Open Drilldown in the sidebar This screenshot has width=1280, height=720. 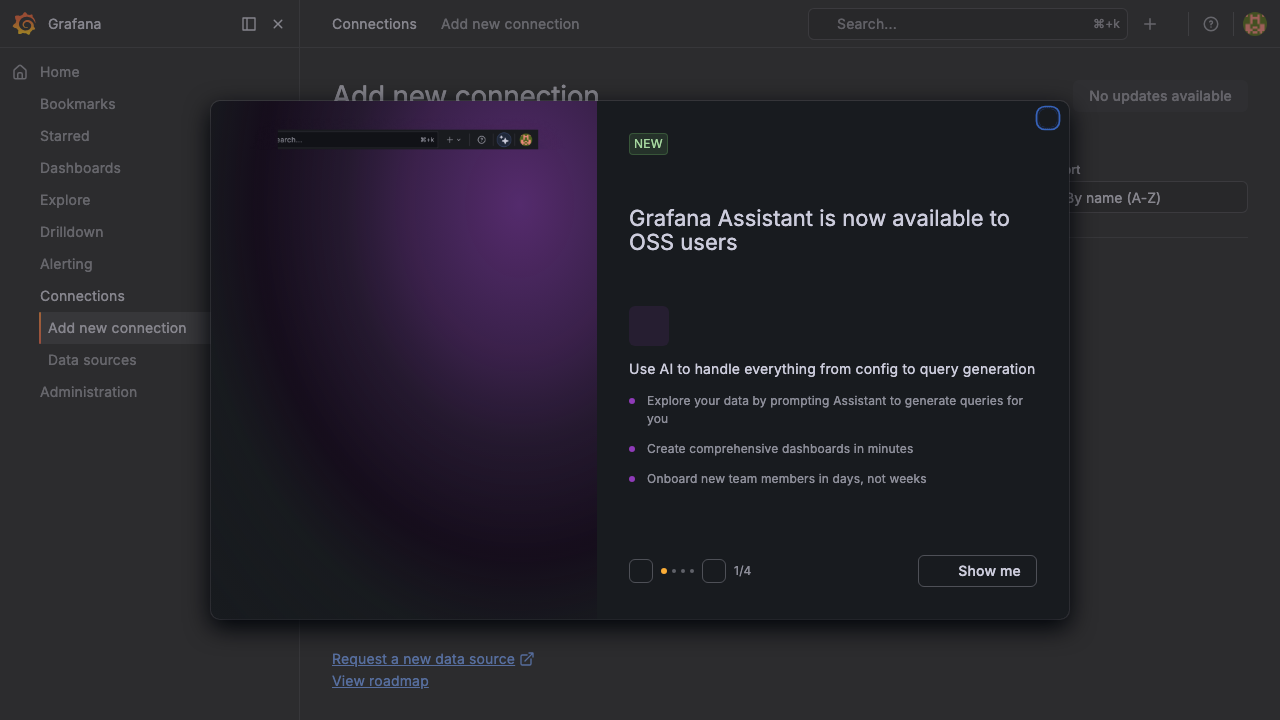coord(72,232)
